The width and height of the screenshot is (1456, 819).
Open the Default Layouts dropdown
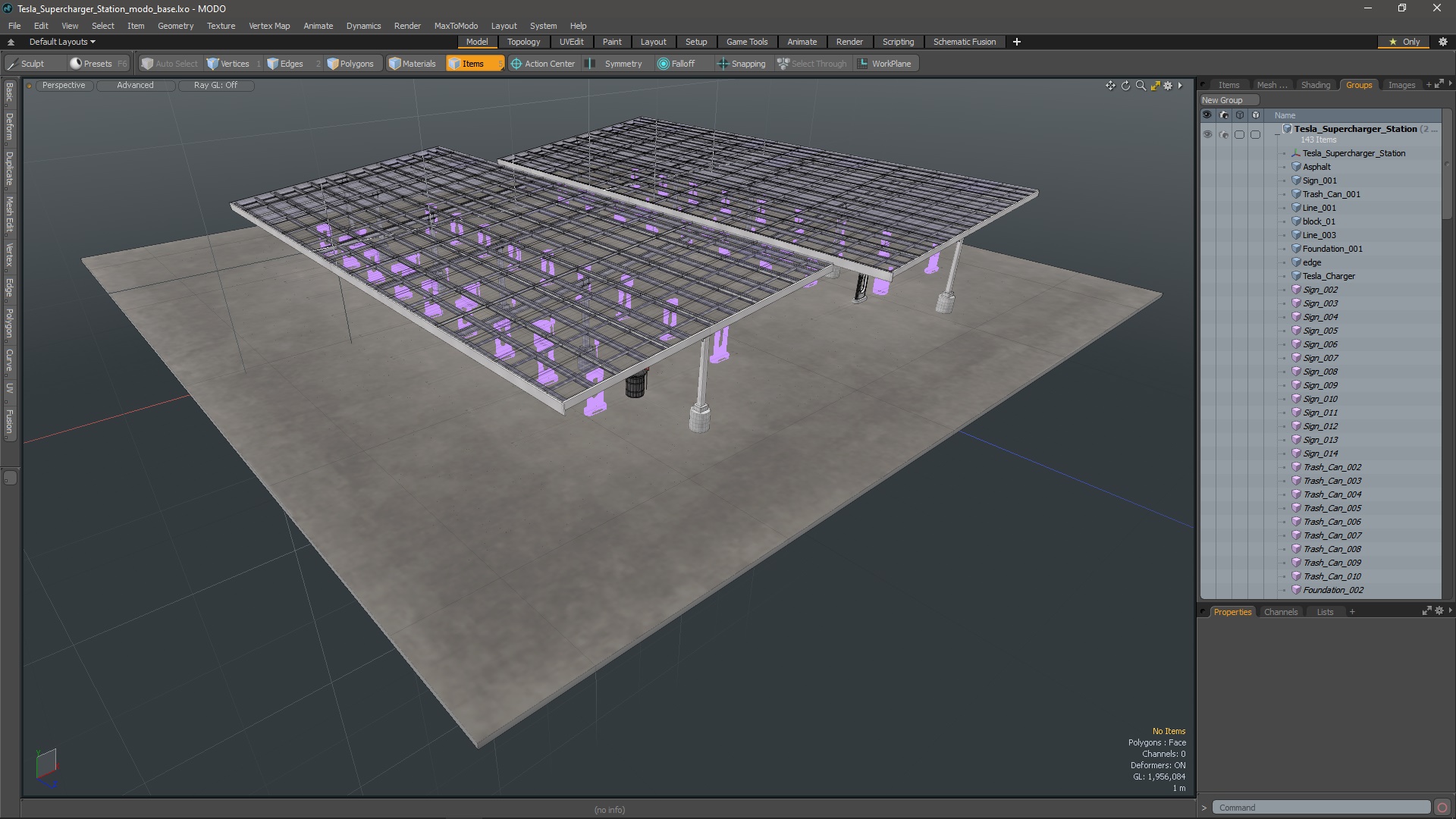tap(62, 42)
